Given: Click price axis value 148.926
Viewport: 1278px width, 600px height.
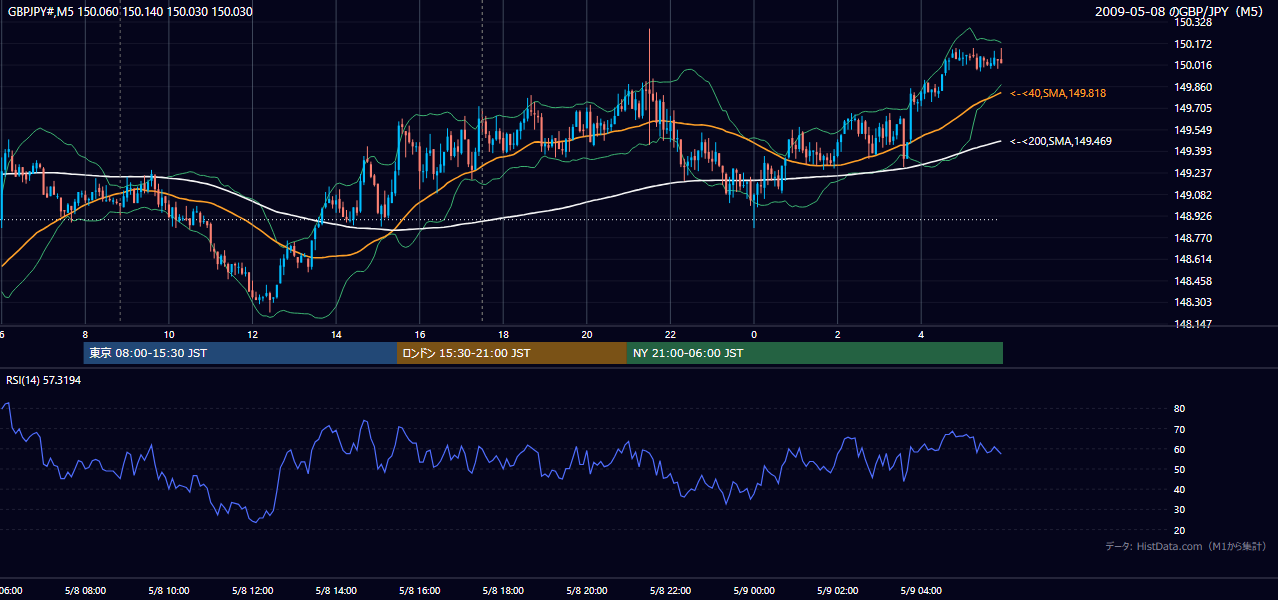Looking at the screenshot, I should click(x=1192, y=216).
